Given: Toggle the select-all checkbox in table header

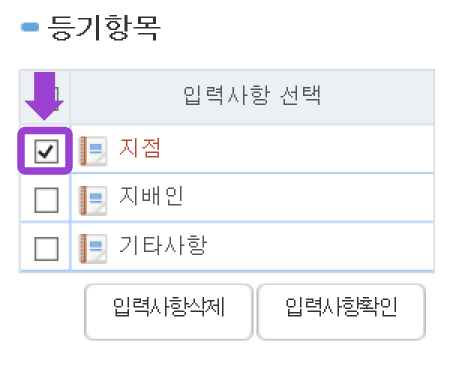Looking at the screenshot, I should click(57, 96).
